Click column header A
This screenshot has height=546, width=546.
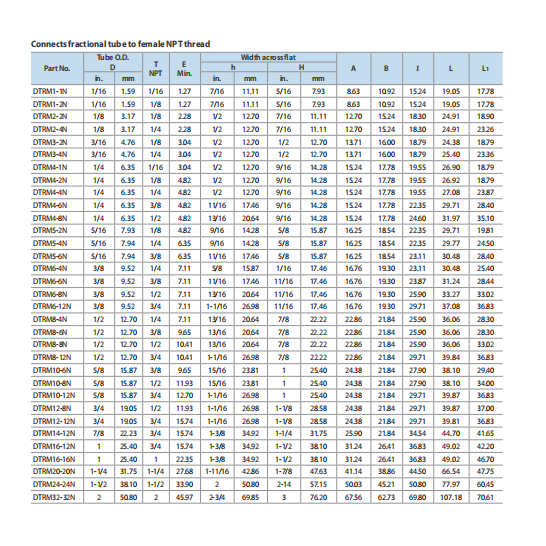(x=353, y=68)
